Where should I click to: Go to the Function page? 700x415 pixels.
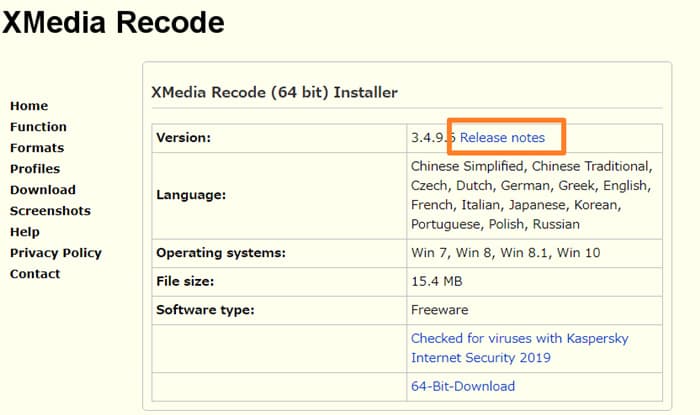tap(38, 127)
